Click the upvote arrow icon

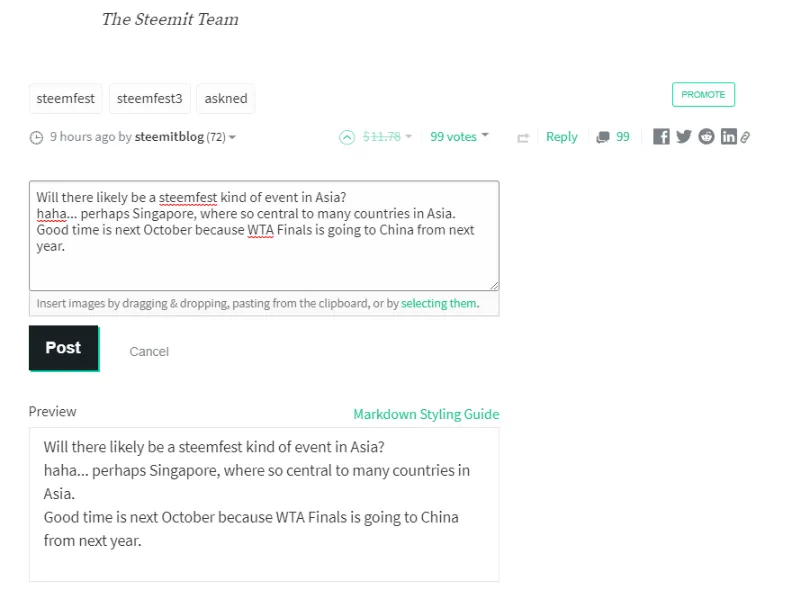(346, 137)
